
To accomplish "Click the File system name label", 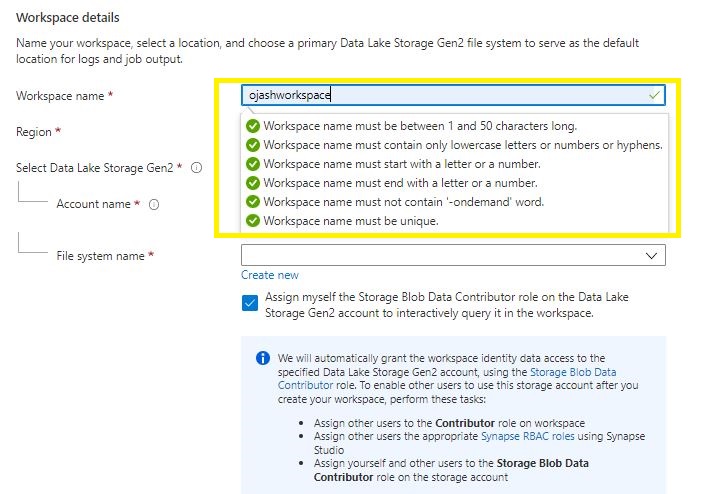I will 100,256.
